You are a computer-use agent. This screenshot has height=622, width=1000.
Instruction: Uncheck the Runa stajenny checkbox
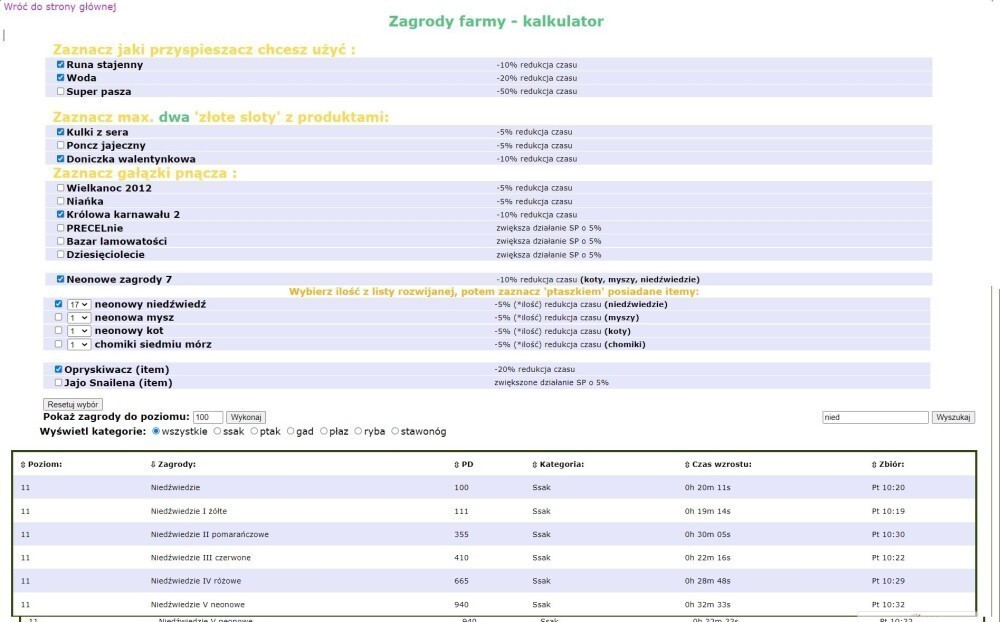click(x=61, y=64)
